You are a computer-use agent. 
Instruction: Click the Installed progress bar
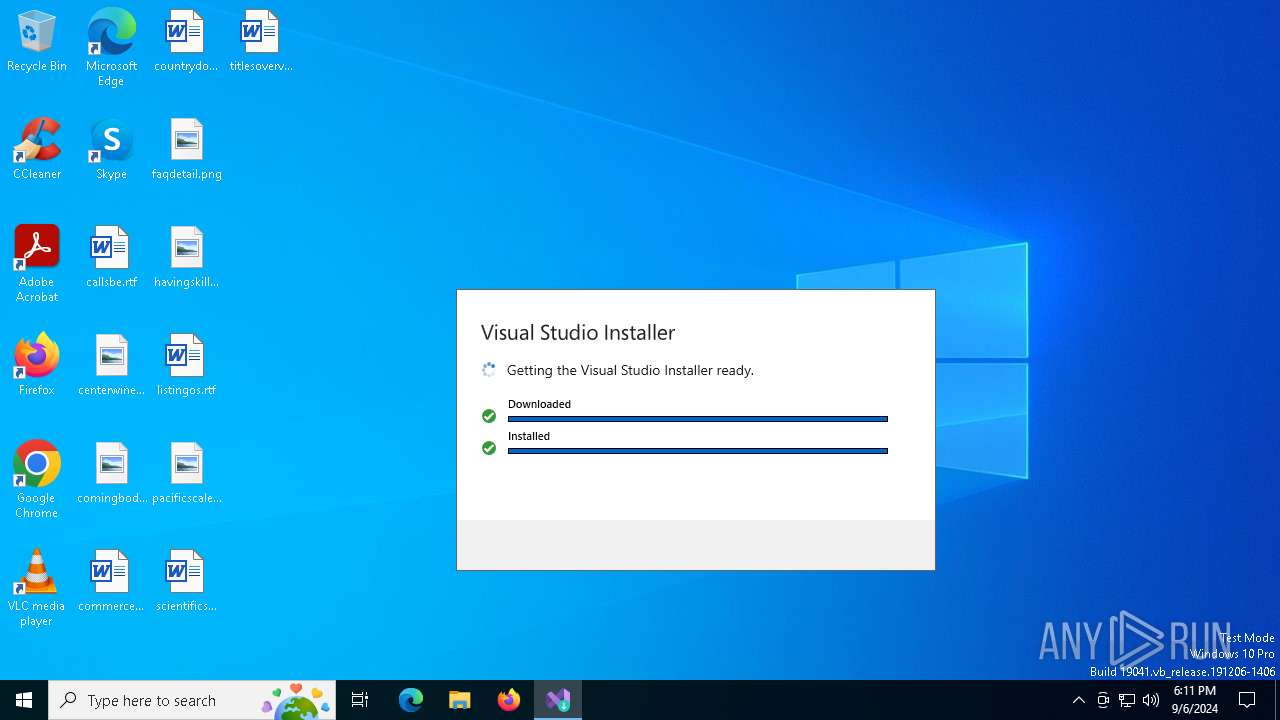click(x=698, y=451)
